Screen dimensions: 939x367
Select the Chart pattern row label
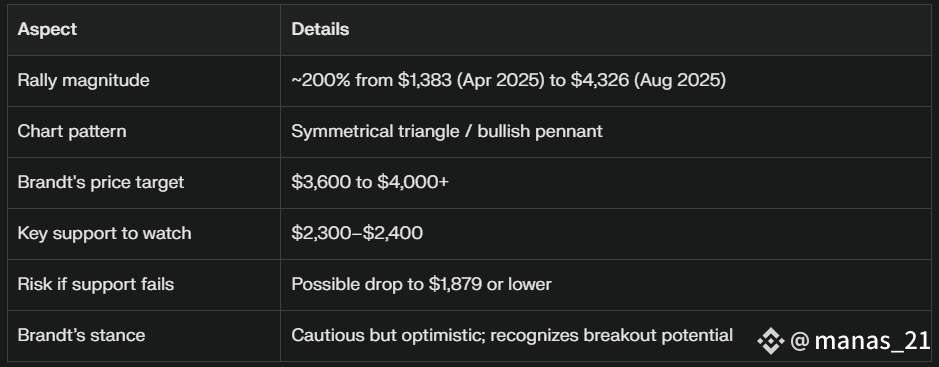pos(72,131)
